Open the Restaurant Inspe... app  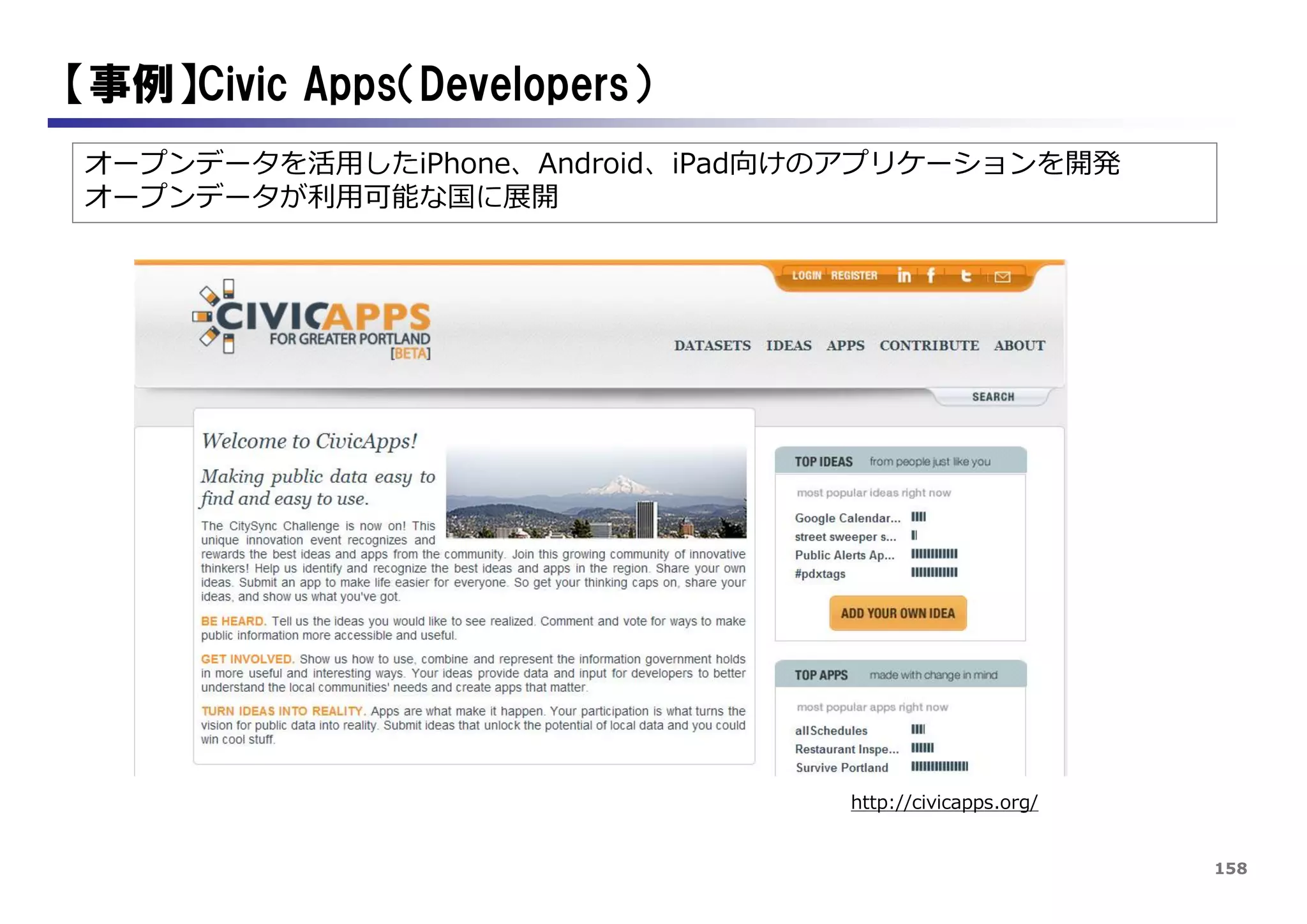coord(847,749)
